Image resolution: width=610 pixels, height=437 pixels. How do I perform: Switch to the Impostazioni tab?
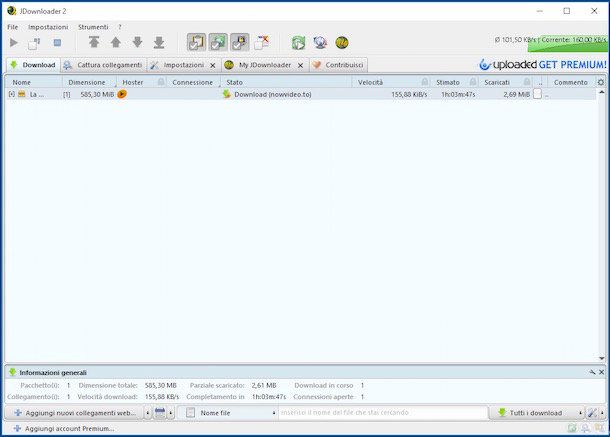[184, 65]
